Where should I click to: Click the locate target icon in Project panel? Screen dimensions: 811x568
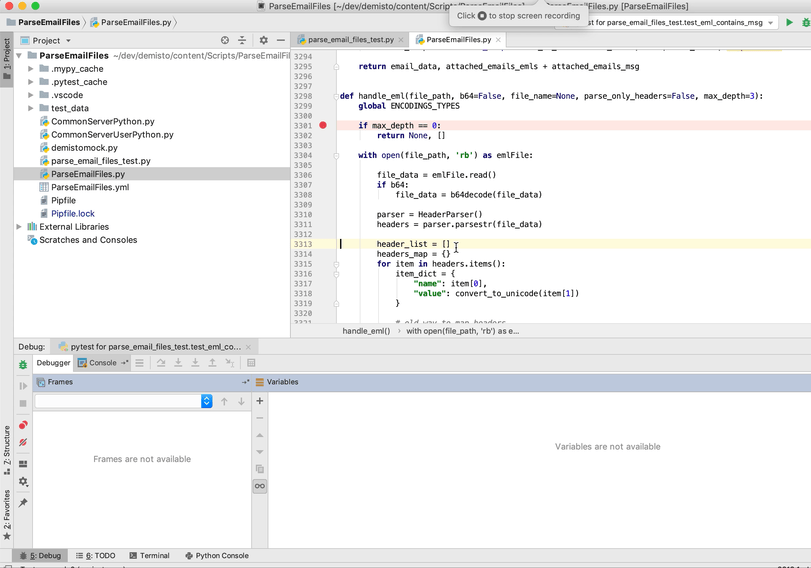(225, 41)
